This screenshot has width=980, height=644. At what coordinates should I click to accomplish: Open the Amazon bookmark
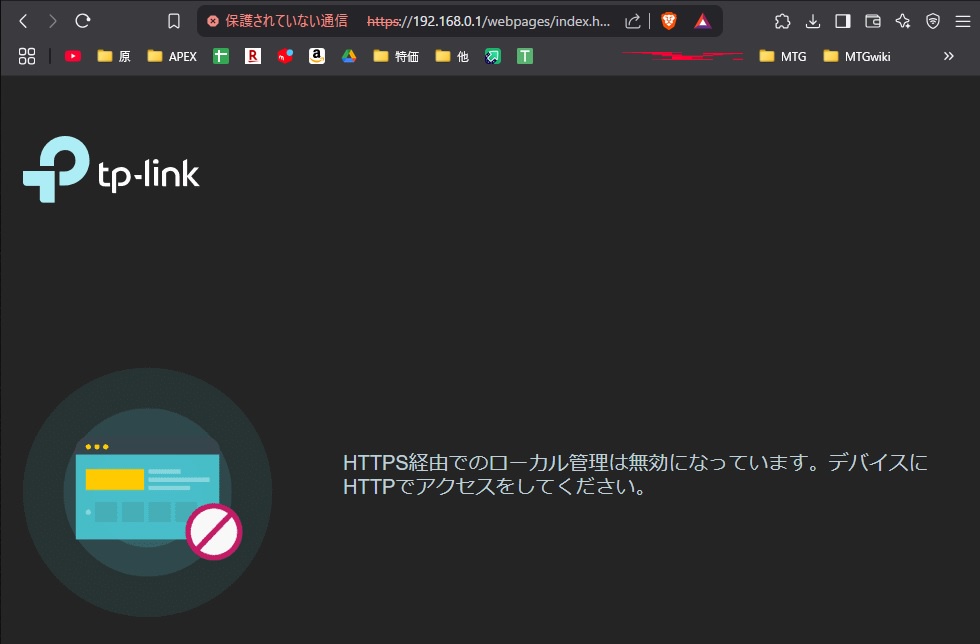(317, 56)
